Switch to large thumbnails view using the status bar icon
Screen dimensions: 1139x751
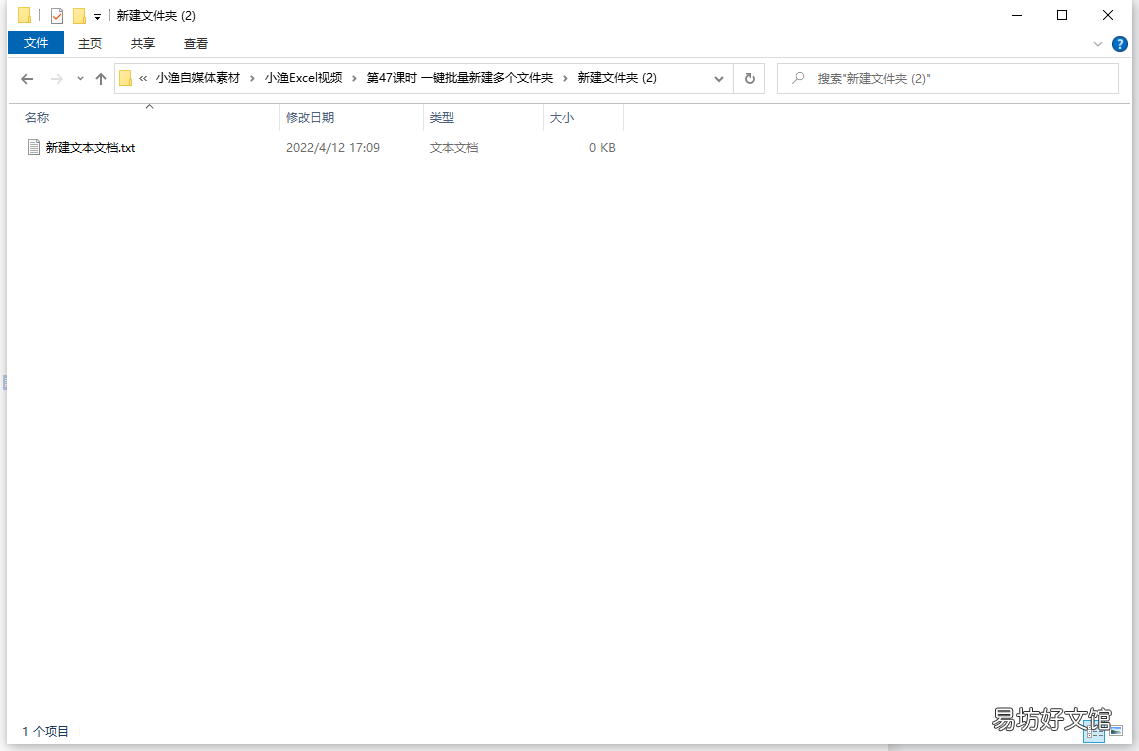coord(1116,732)
